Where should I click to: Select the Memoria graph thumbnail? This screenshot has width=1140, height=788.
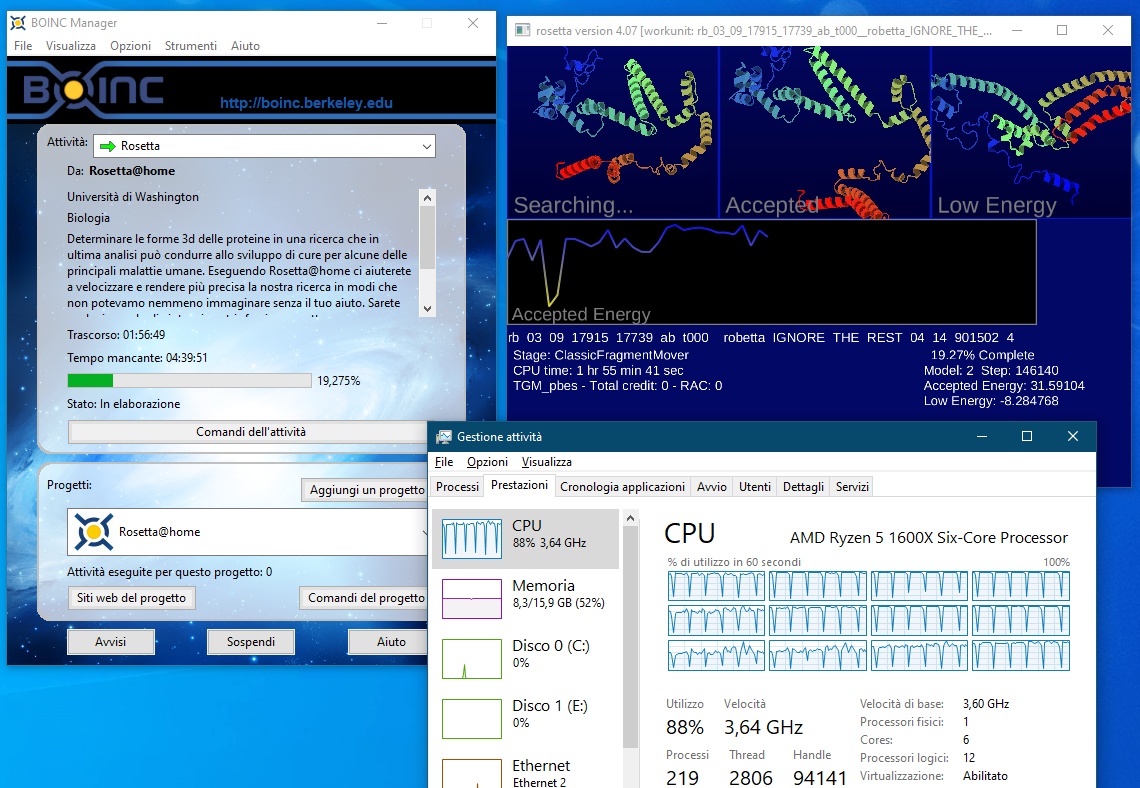[x=472, y=599]
